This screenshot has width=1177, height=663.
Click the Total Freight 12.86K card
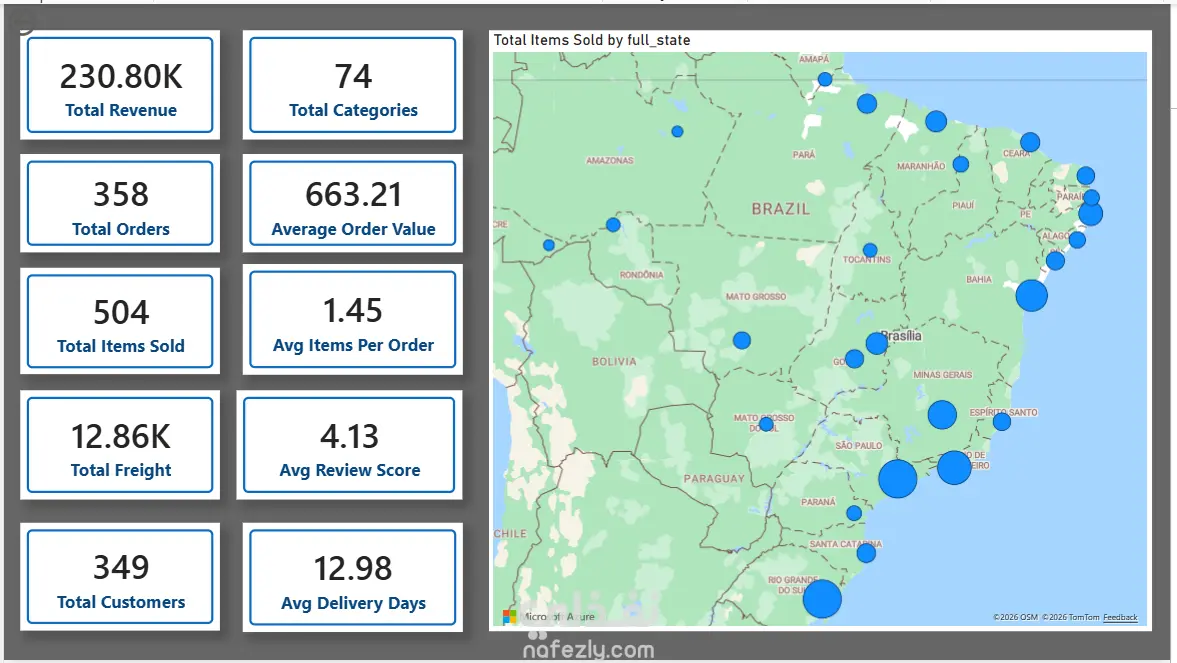[x=120, y=445]
